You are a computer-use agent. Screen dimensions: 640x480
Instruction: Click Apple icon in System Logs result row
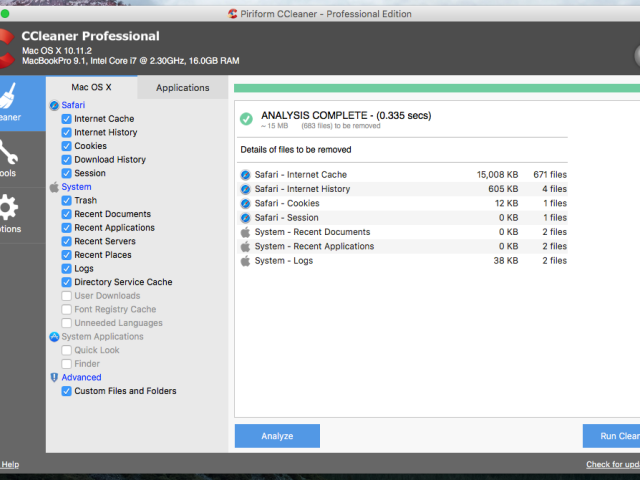pos(245,261)
